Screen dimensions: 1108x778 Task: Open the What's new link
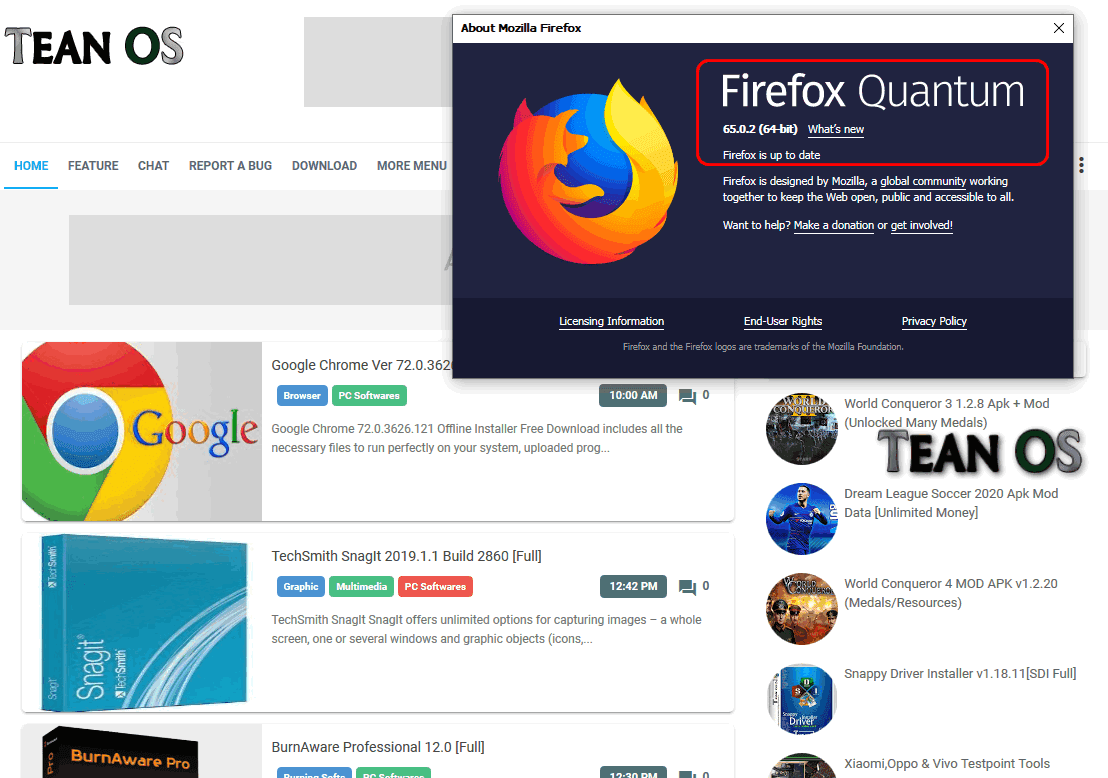836,129
